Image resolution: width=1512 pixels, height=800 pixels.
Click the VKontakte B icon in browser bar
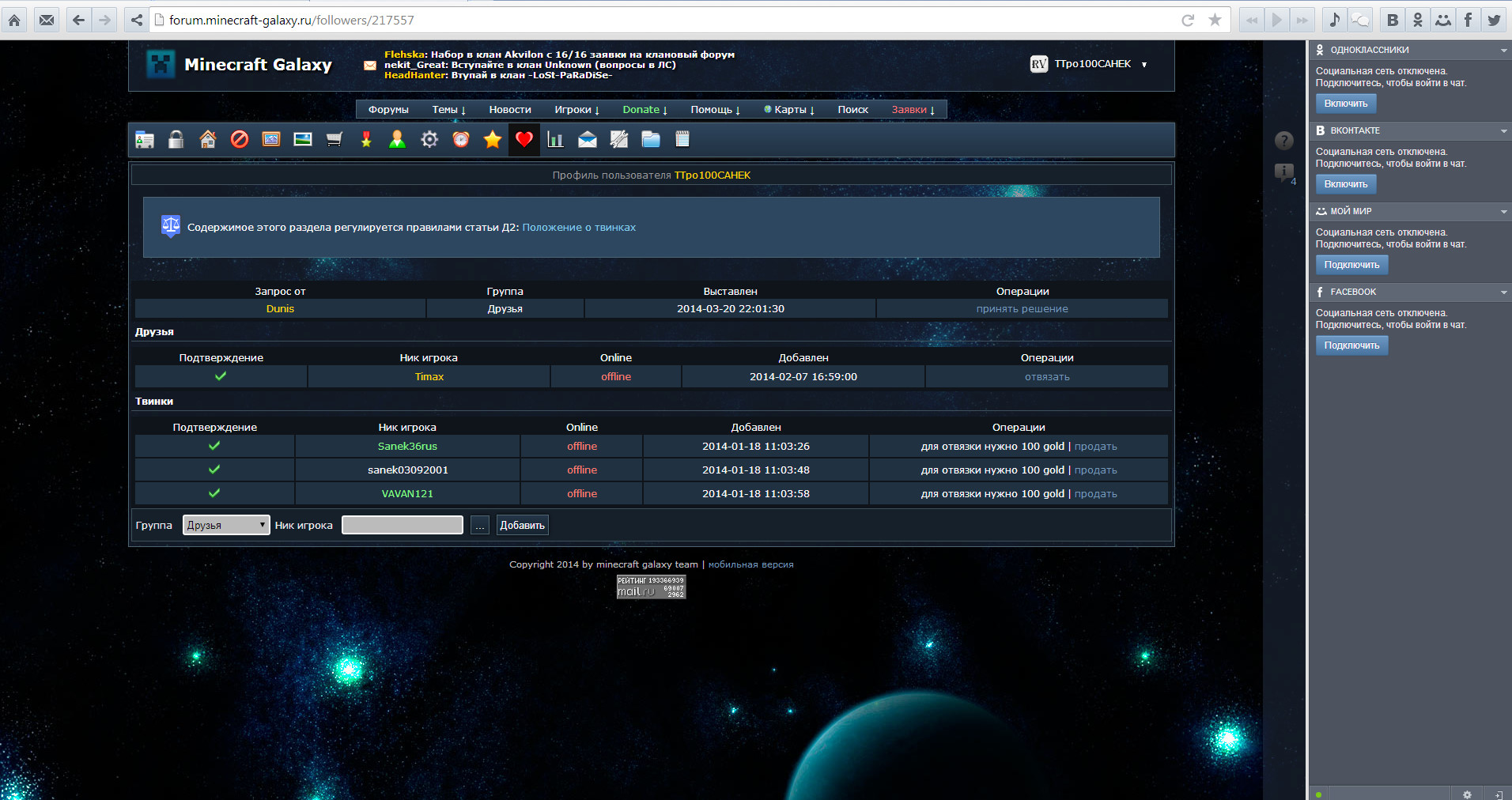pos(1393,20)
